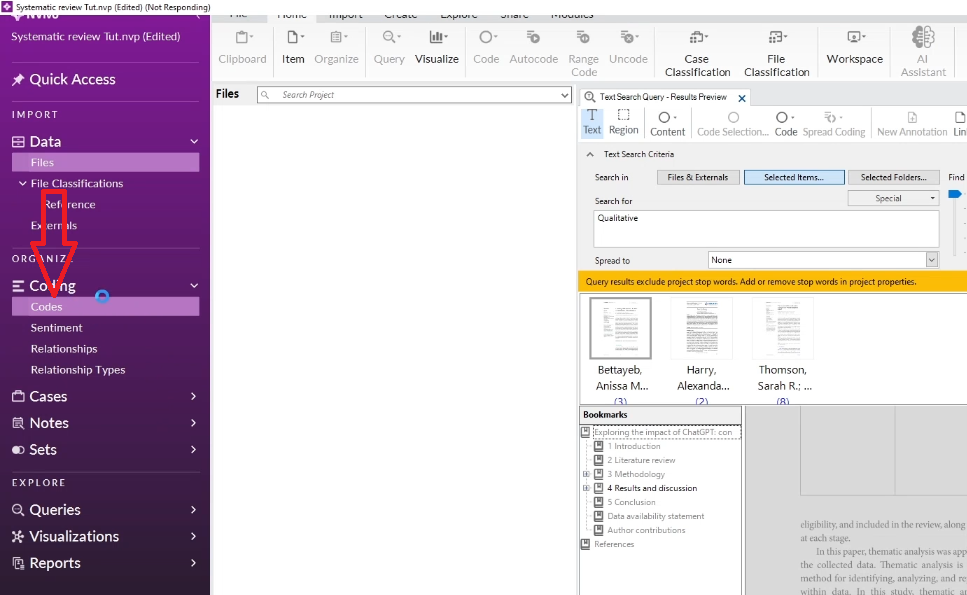Open Case Classification in the ribbon
The image size is (967, 595).
[697, 53]
